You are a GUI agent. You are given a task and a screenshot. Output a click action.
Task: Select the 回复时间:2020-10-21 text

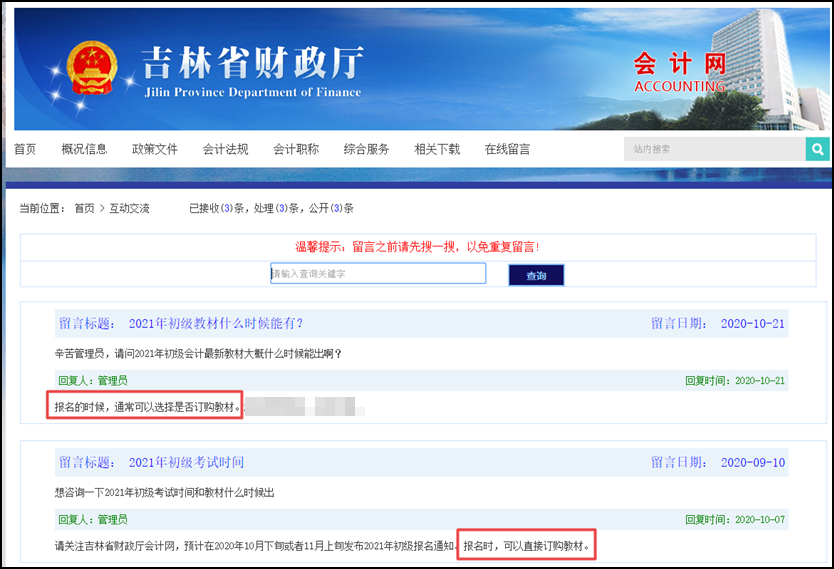tap(735, 381)
